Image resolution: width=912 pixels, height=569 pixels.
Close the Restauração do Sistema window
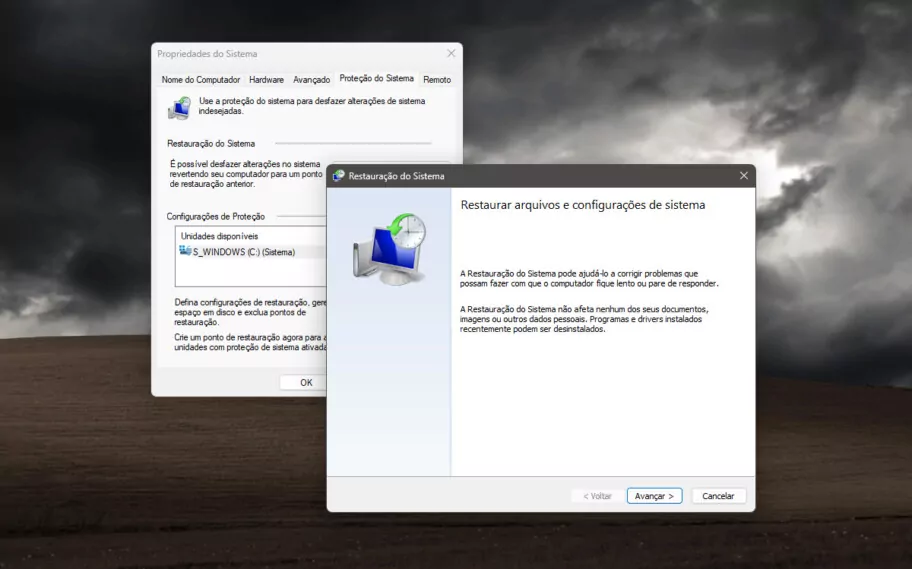click(743, 176)
